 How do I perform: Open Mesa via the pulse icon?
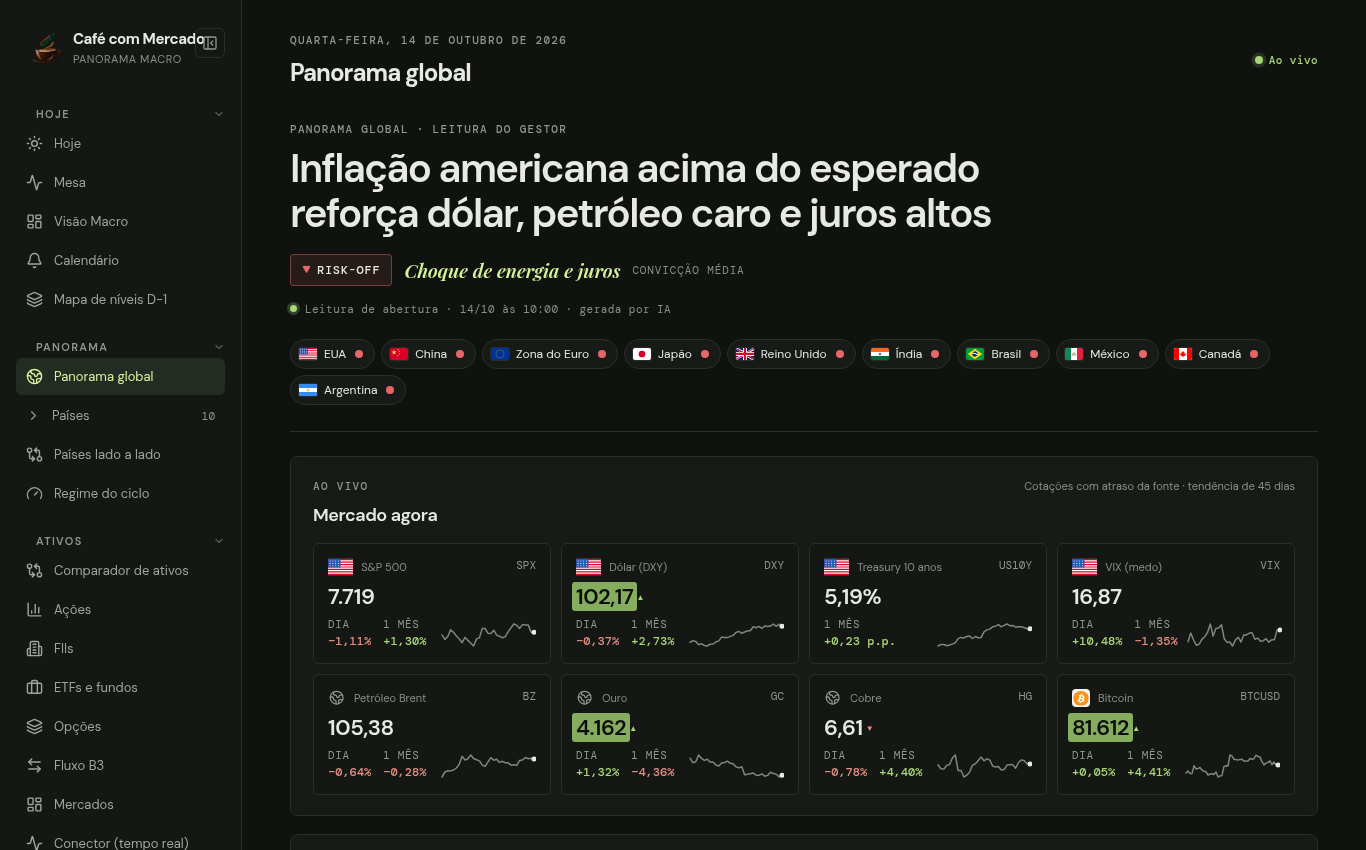point(35,183)
